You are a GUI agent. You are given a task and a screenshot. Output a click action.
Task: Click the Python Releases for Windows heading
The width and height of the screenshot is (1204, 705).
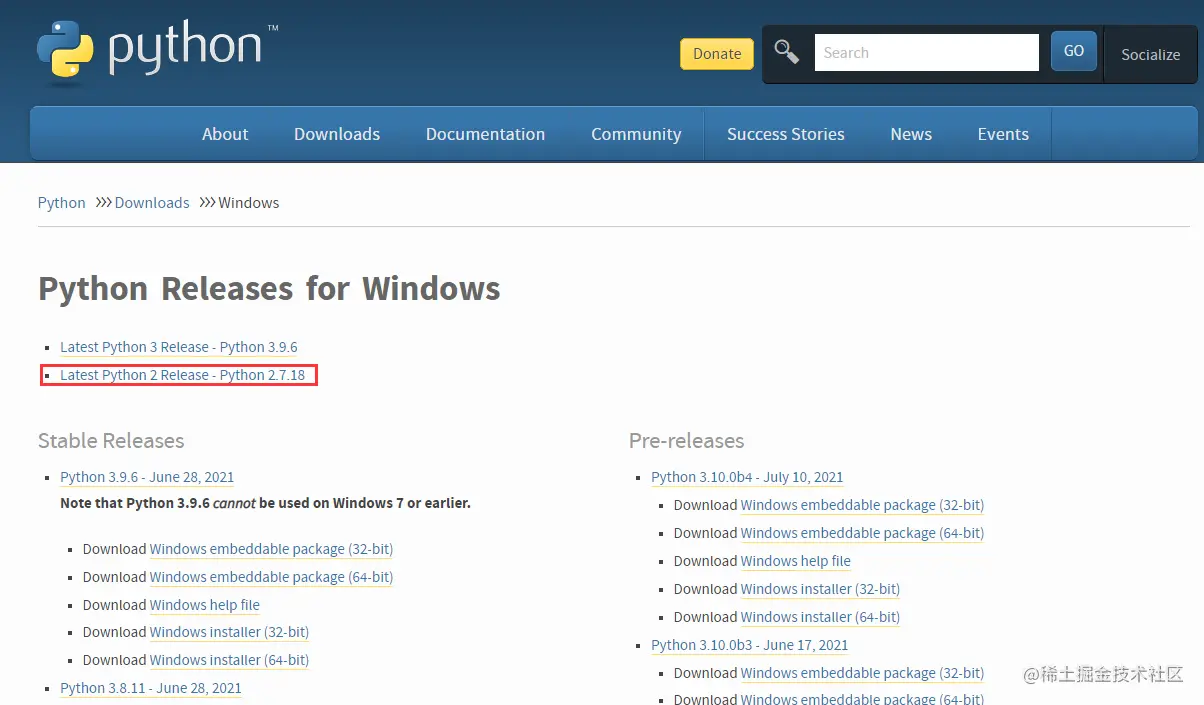pos(269,289)
